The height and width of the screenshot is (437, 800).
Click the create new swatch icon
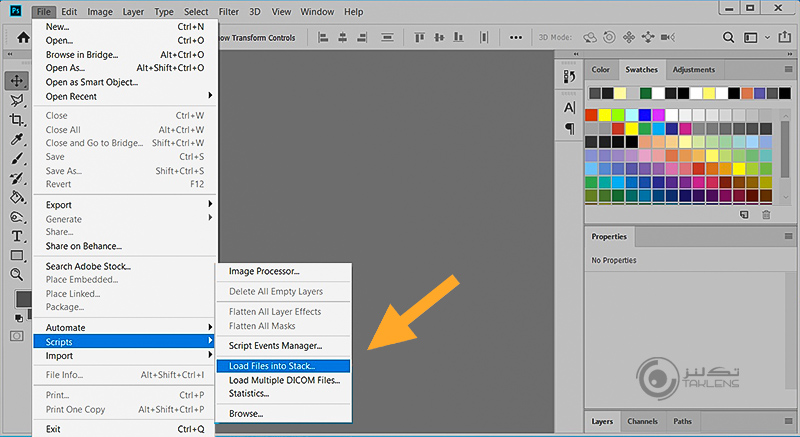click(x=744, y=214)
